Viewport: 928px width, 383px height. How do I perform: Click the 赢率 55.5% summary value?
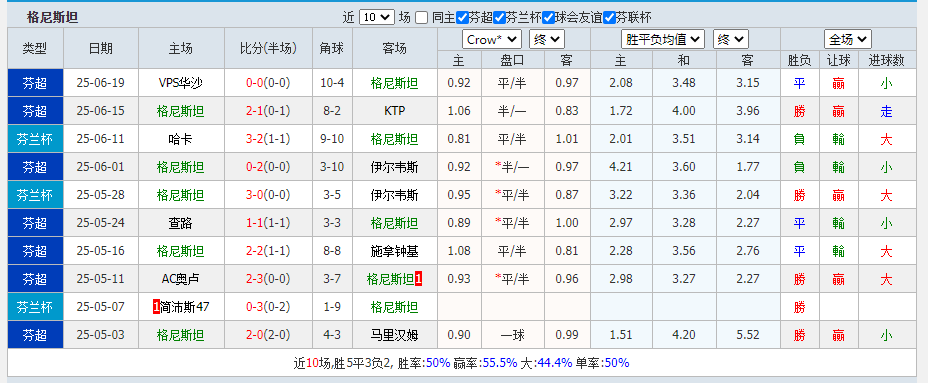500,362
